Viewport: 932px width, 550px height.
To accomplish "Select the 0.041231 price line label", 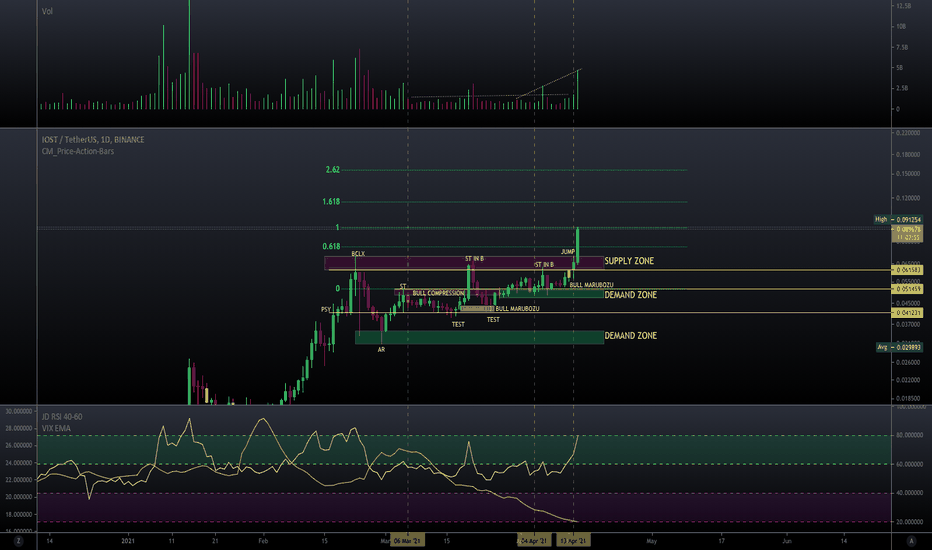I will (908, 313).
